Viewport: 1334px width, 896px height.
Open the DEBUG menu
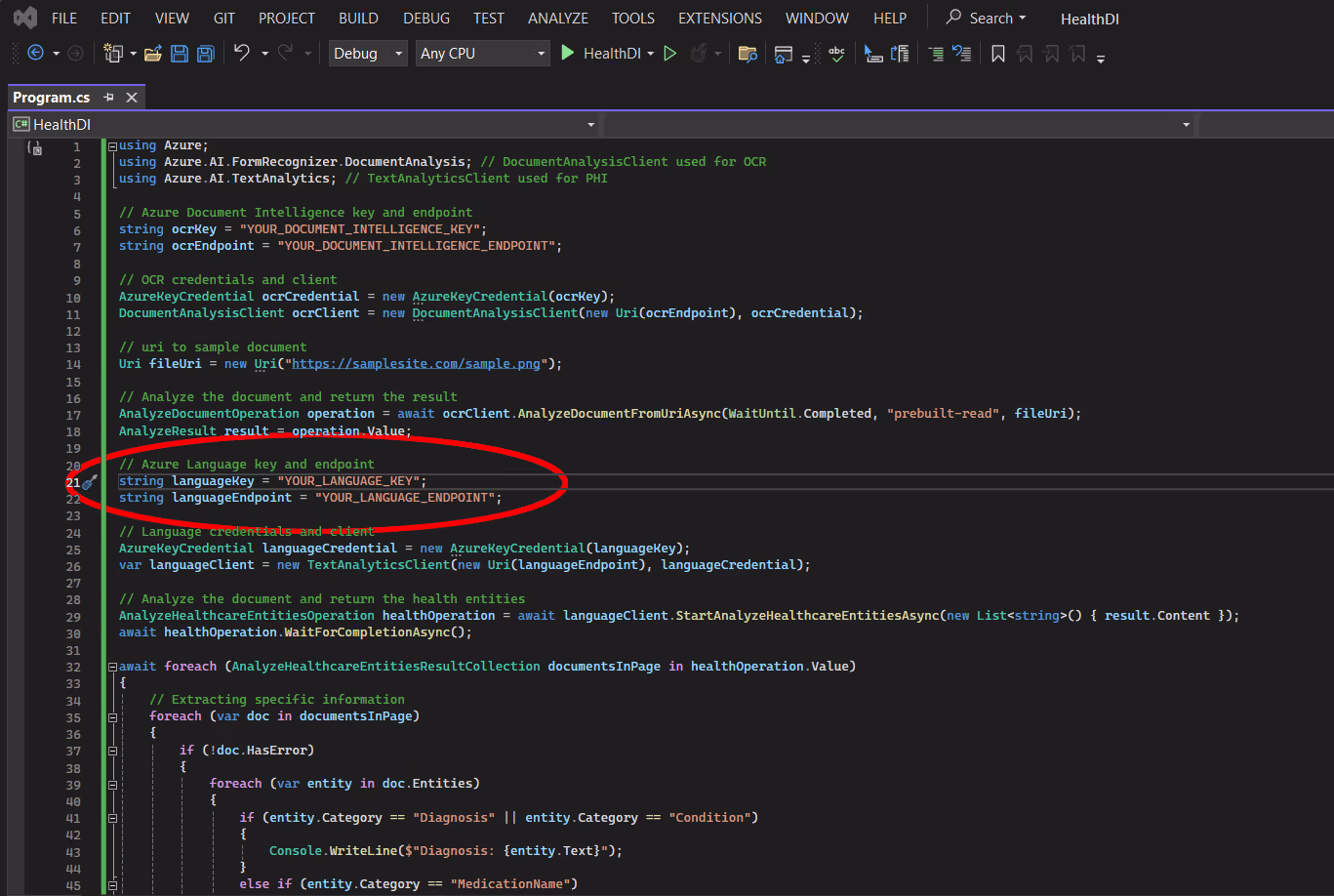tap(426, 18)
